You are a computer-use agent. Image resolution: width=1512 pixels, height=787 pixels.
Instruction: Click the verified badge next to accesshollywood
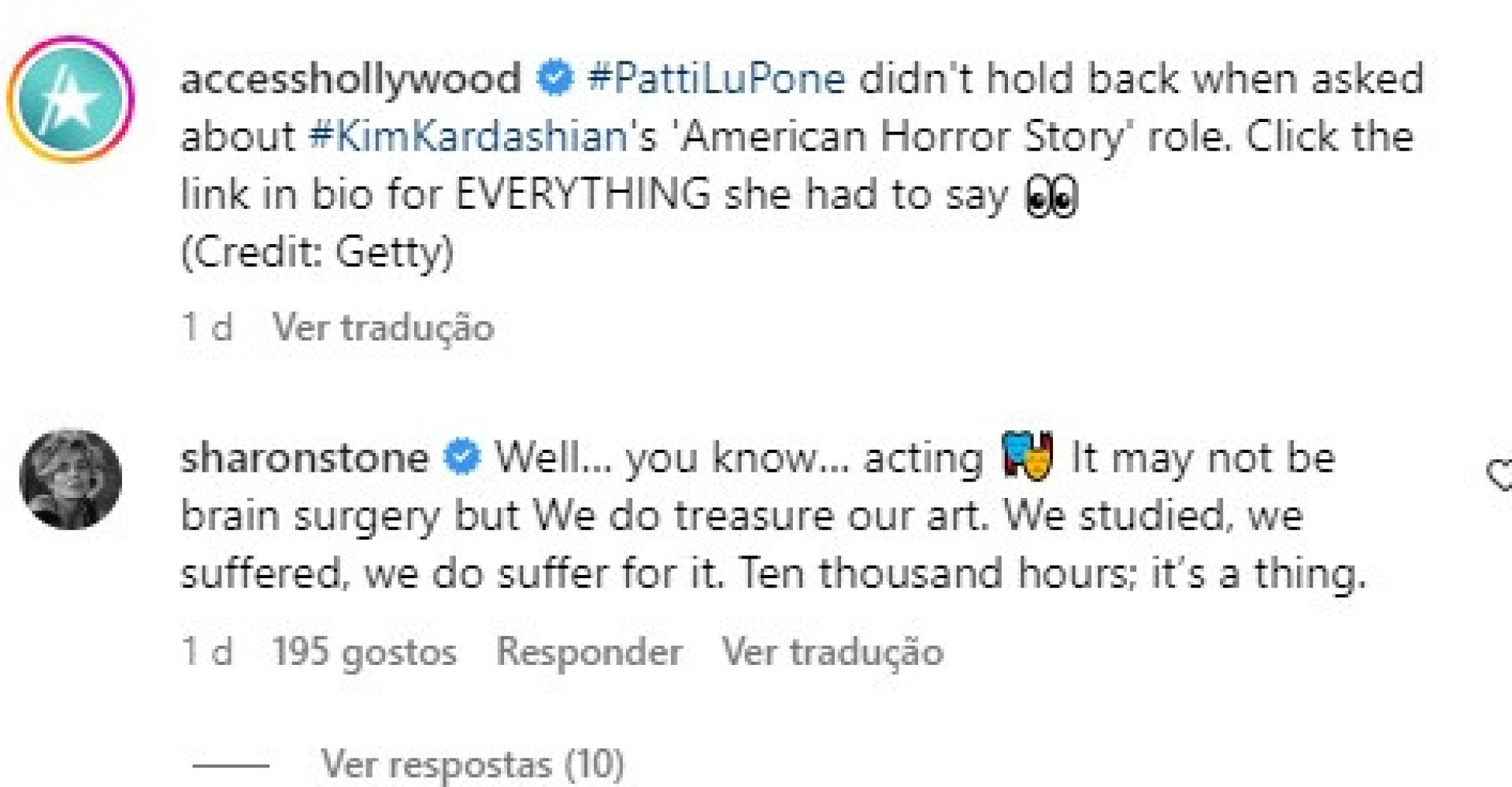pos(555,77)
